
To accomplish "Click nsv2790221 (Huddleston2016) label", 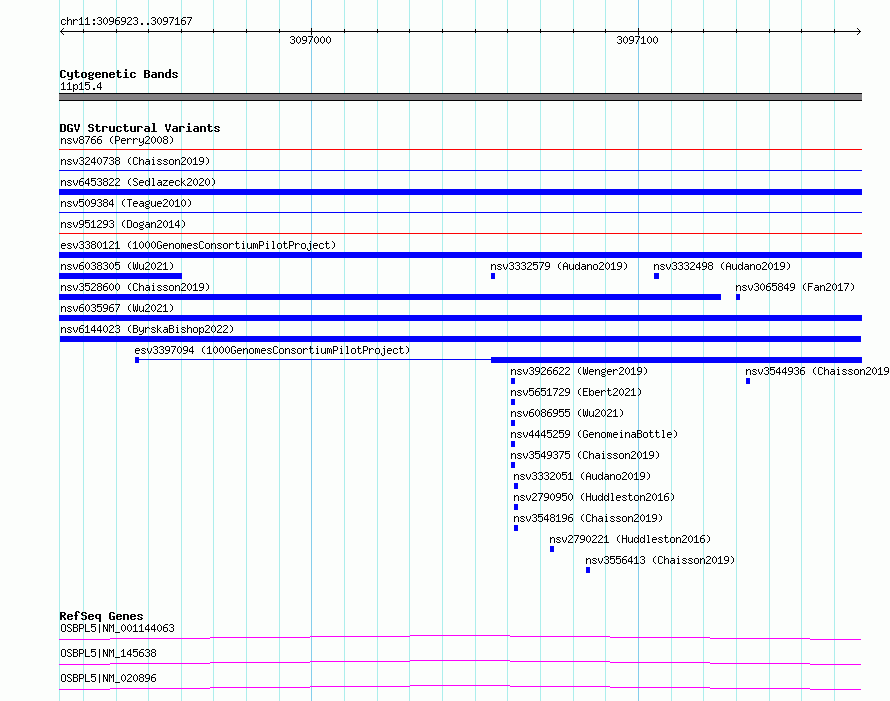I will [x=630, y=539].
